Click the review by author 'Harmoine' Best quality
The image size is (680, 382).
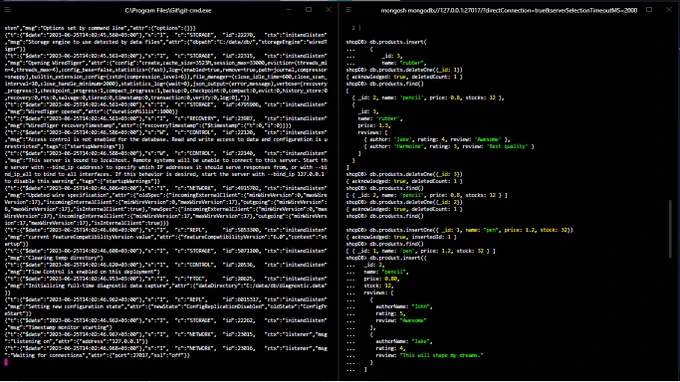(x=449, y=146)
